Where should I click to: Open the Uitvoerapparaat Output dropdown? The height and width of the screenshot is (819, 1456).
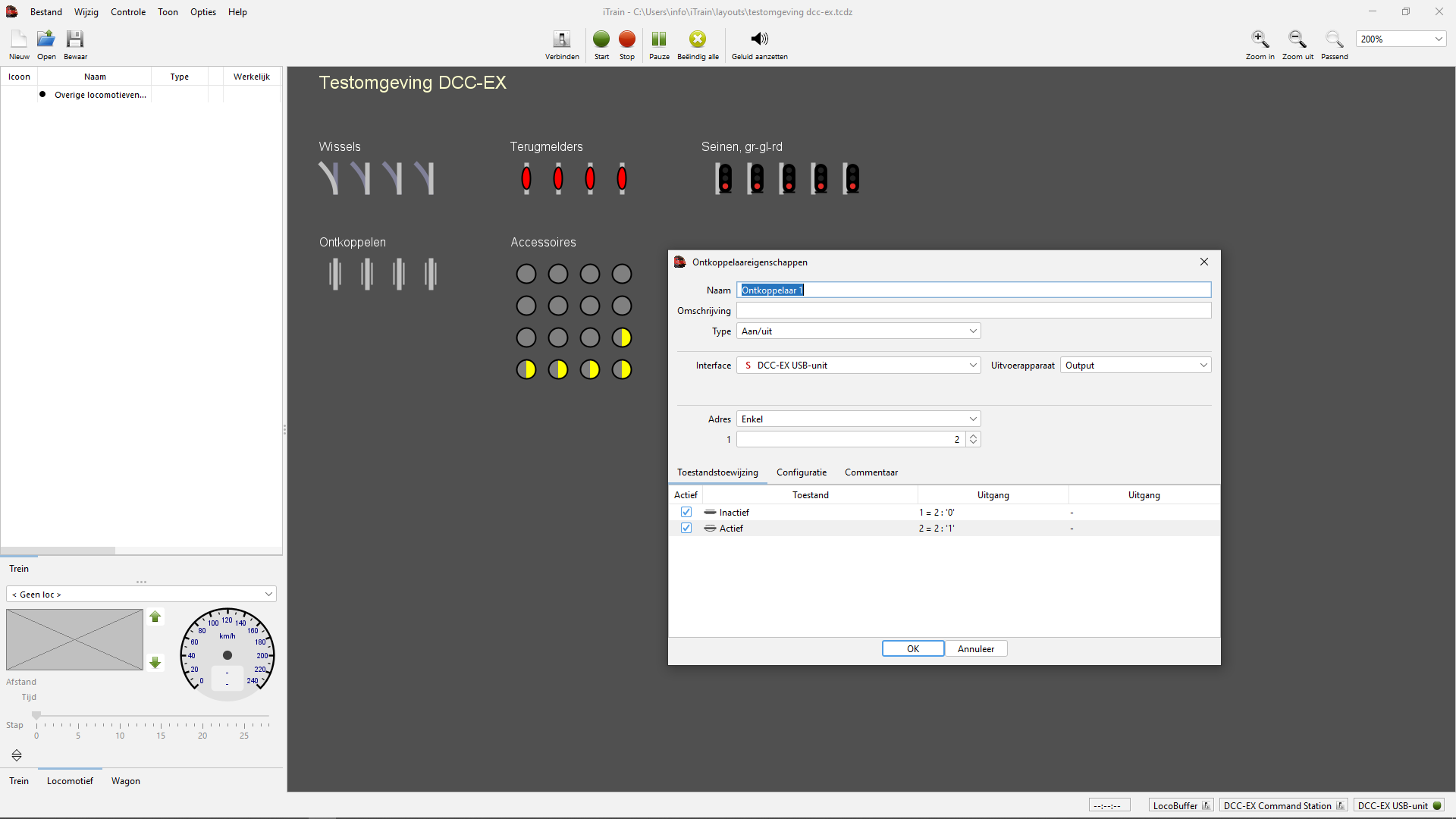tap(1135, 366)
